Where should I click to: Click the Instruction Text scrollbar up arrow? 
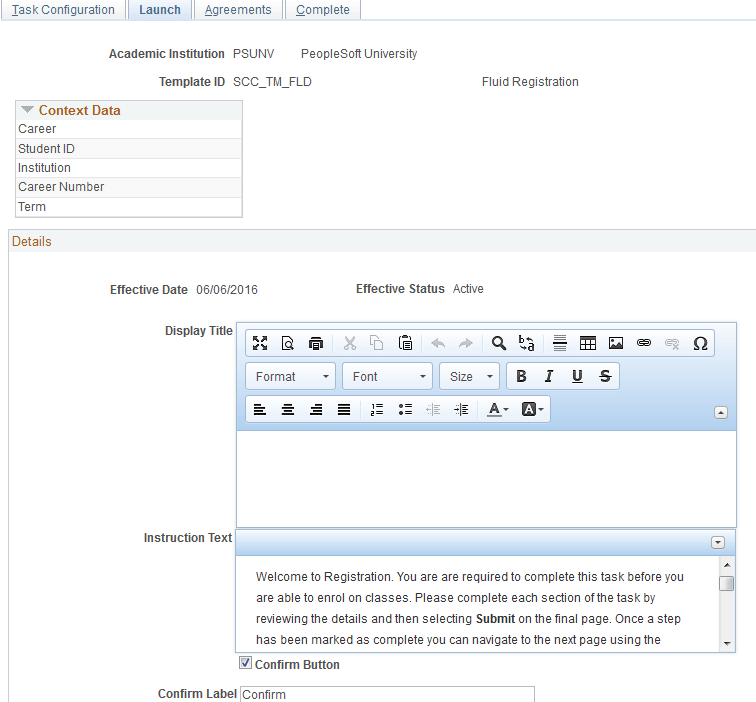click(x=727, y=565)
